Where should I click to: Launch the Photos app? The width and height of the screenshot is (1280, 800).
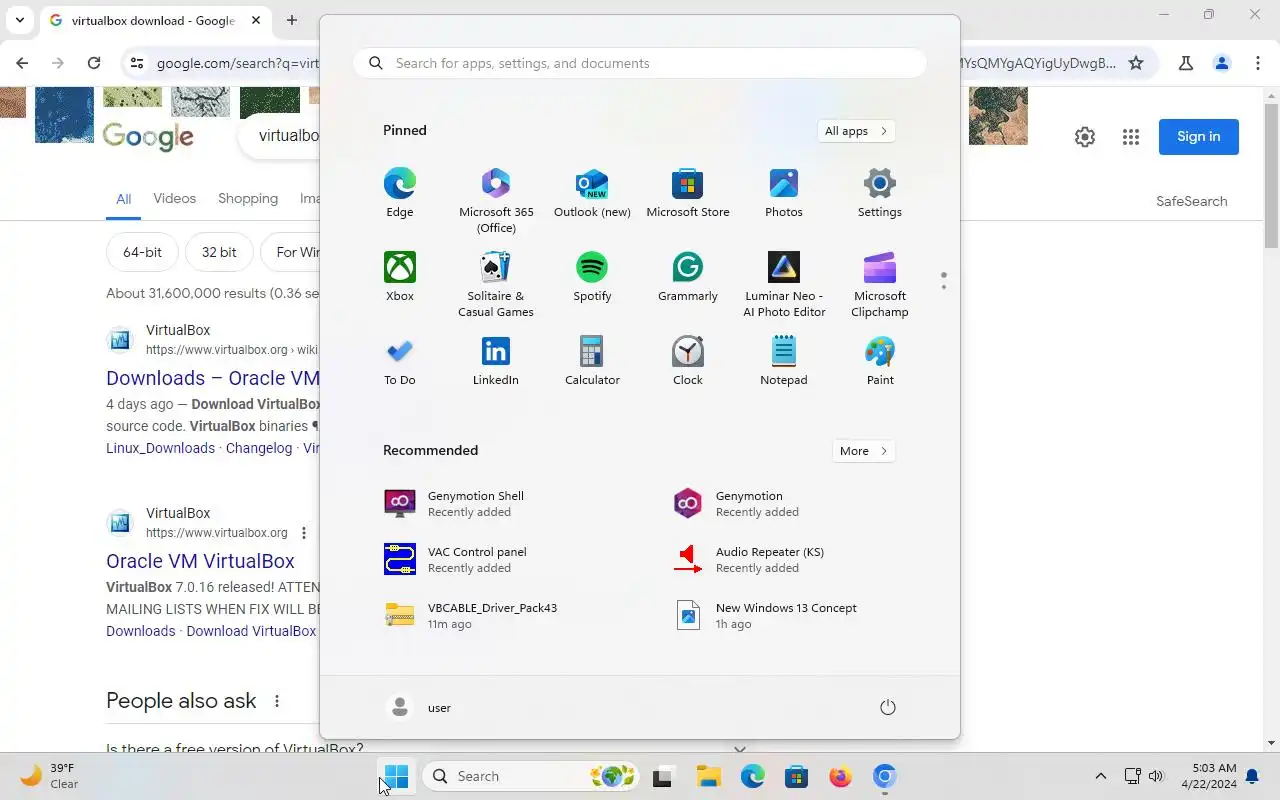784,193
